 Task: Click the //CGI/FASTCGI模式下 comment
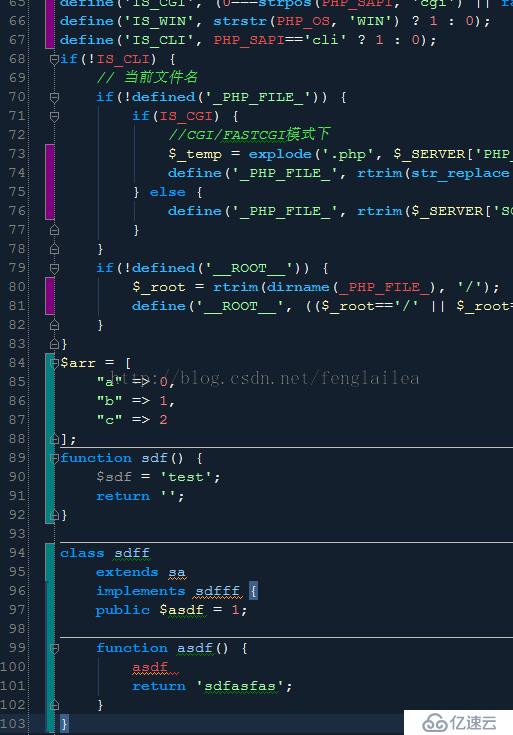249,135
